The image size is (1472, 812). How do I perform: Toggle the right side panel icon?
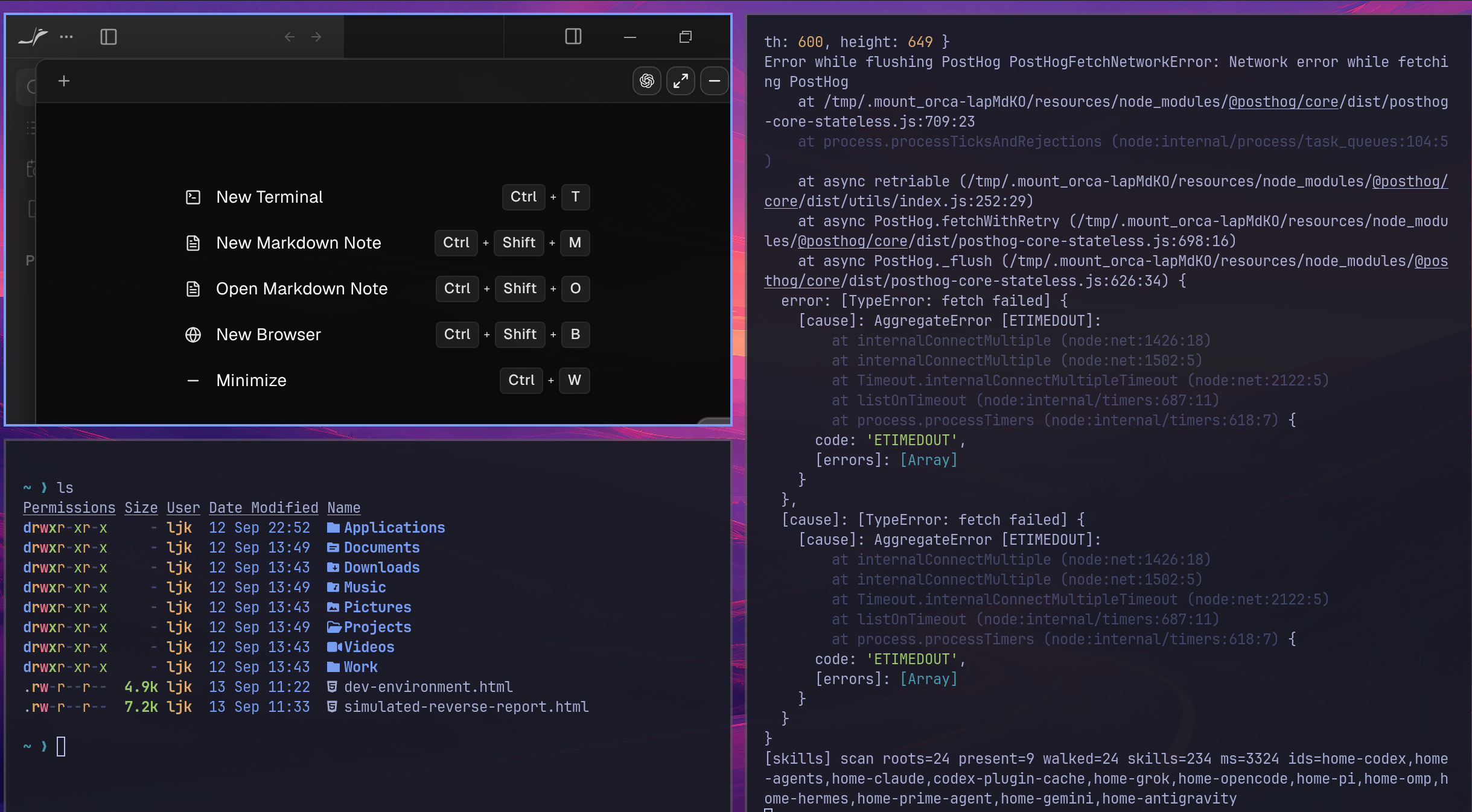coord(573,36)
